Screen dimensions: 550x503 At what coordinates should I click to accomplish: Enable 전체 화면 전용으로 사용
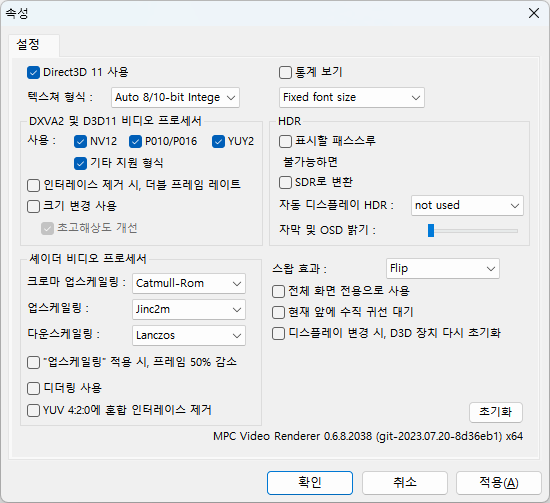[x=279, y=291]
